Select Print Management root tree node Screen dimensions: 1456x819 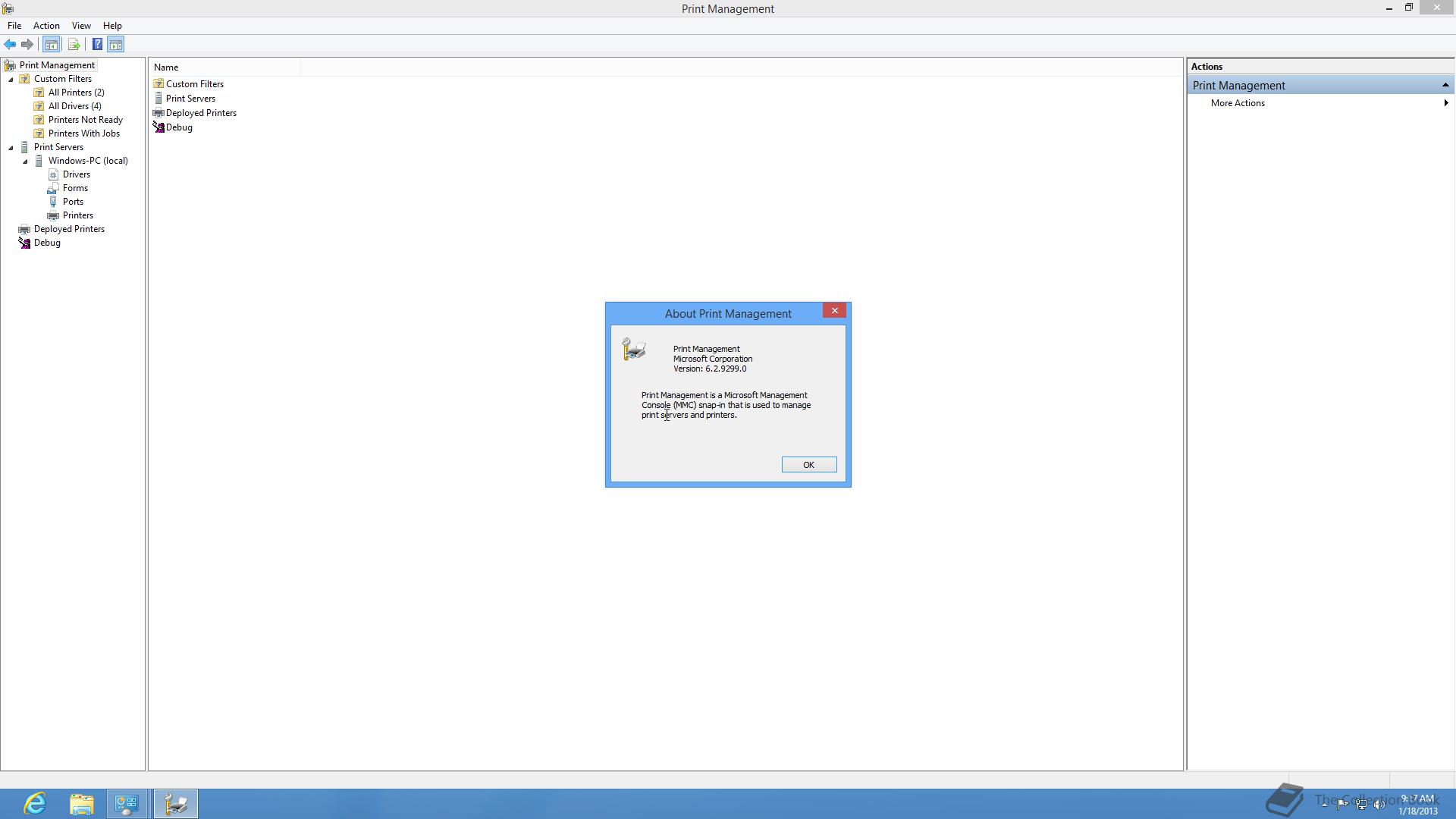coord(57,65)
